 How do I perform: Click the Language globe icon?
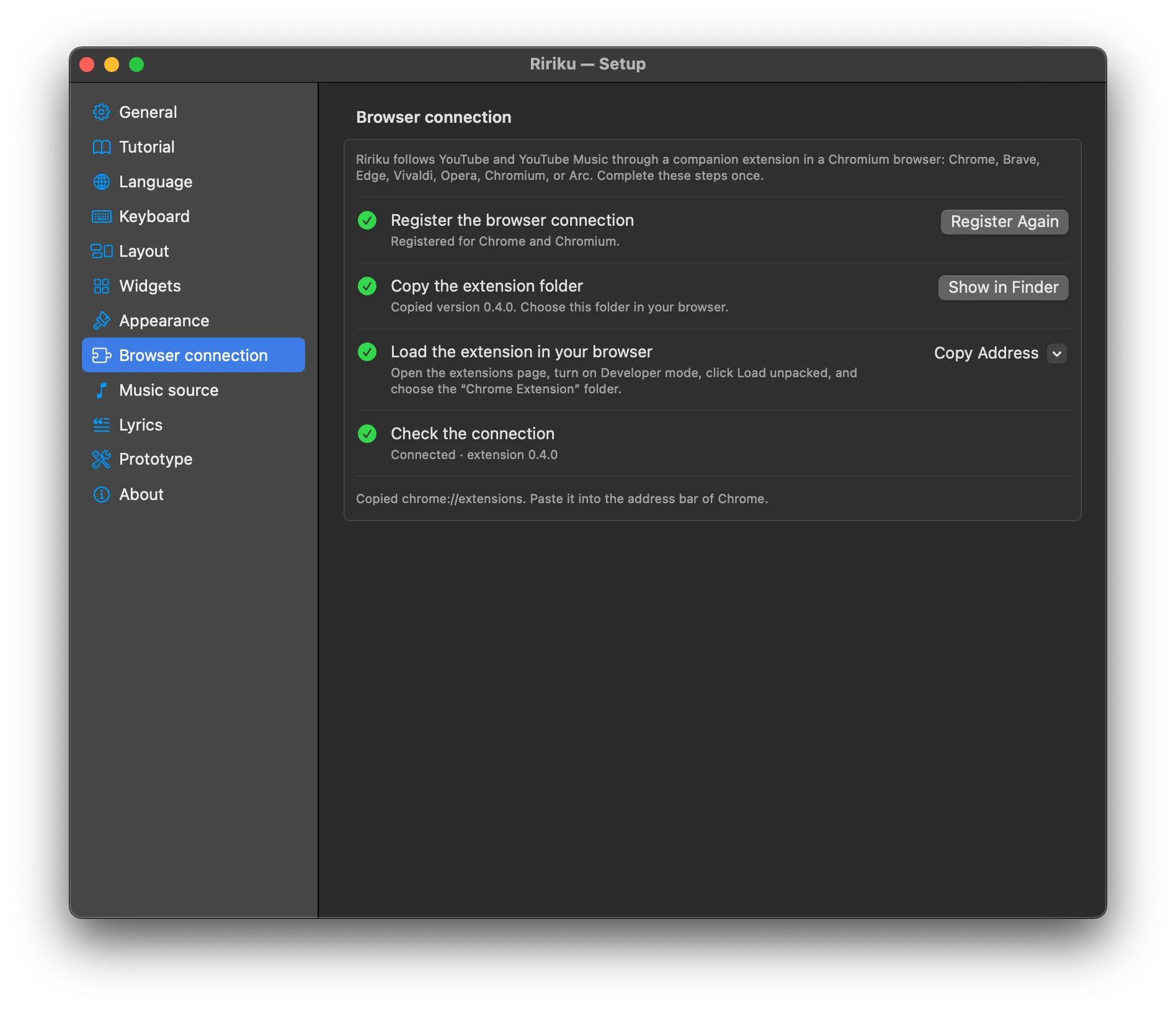[101, 182]
